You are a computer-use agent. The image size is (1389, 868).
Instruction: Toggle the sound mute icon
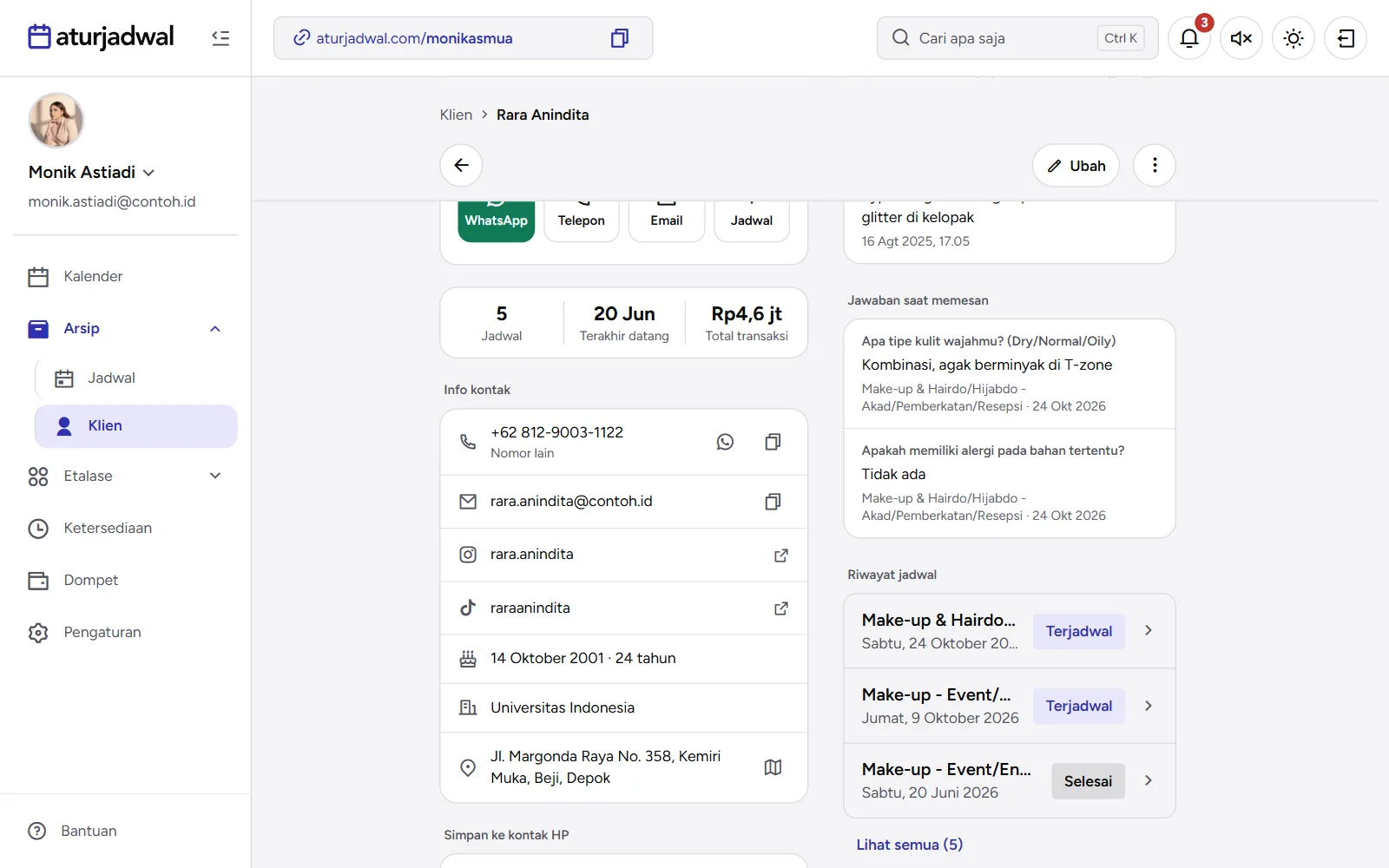point(1241,38)
